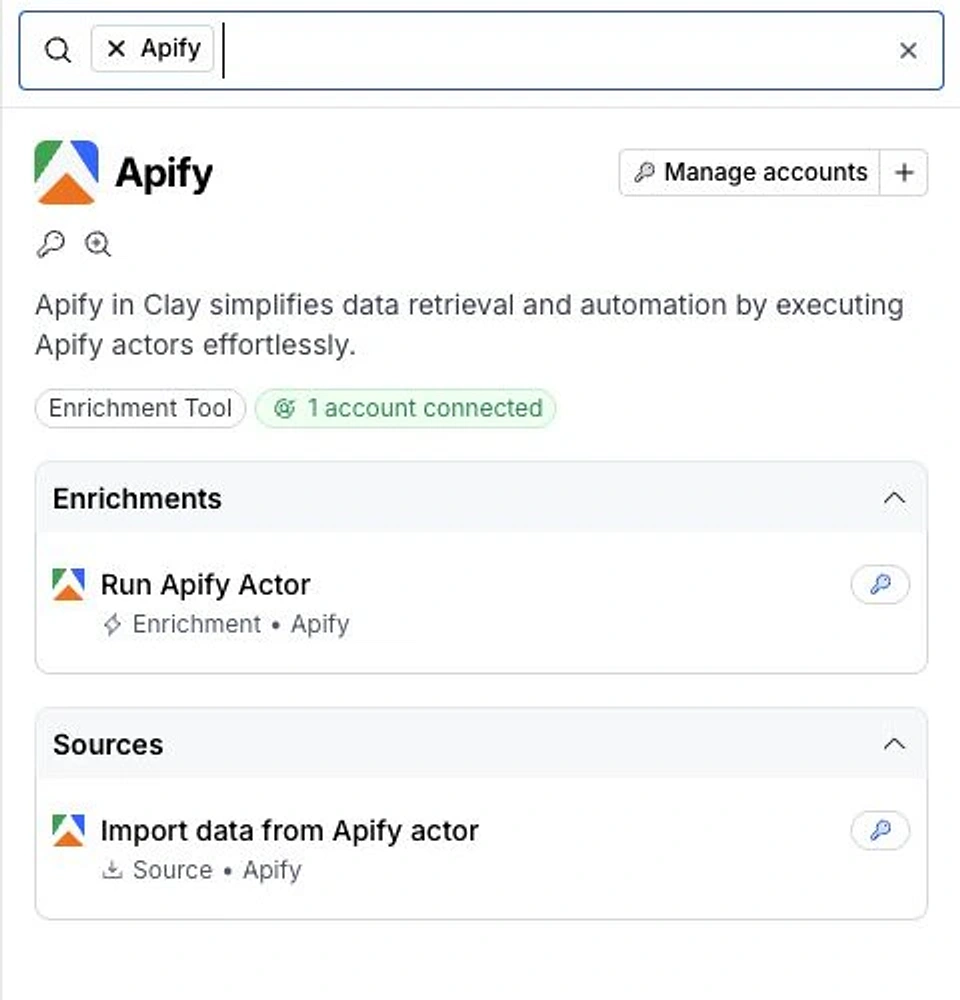
Task: Collapse the Enrichments section
Action: tap(894, 498)
